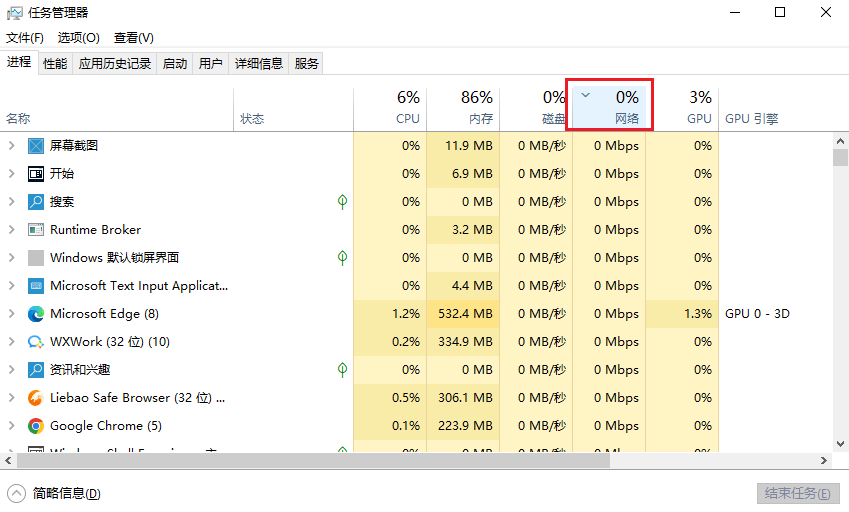Click the Liebao Safe Browser icon

pyautogui.click(x=36, y=398)
